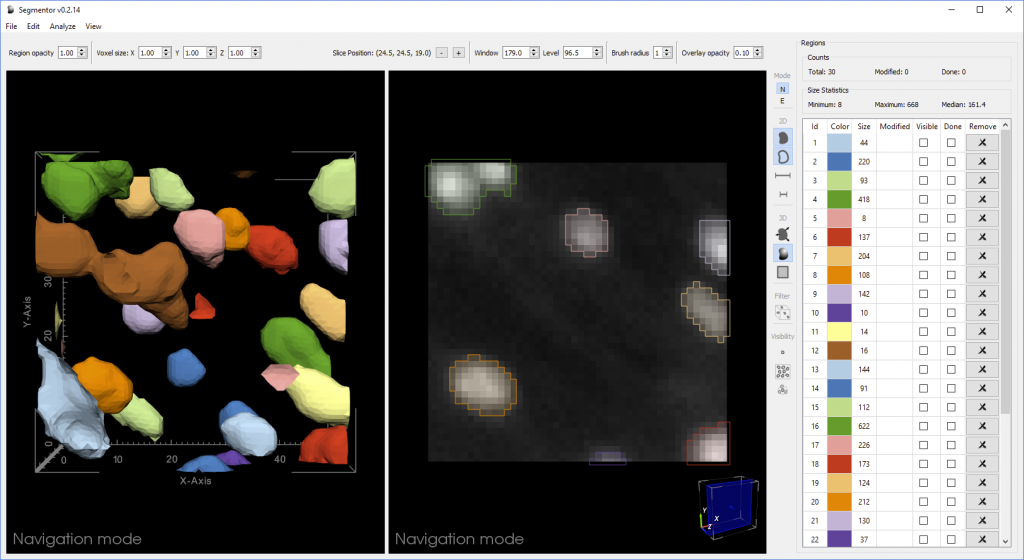Switch to Navigation mode with the N button

[782, 88]
